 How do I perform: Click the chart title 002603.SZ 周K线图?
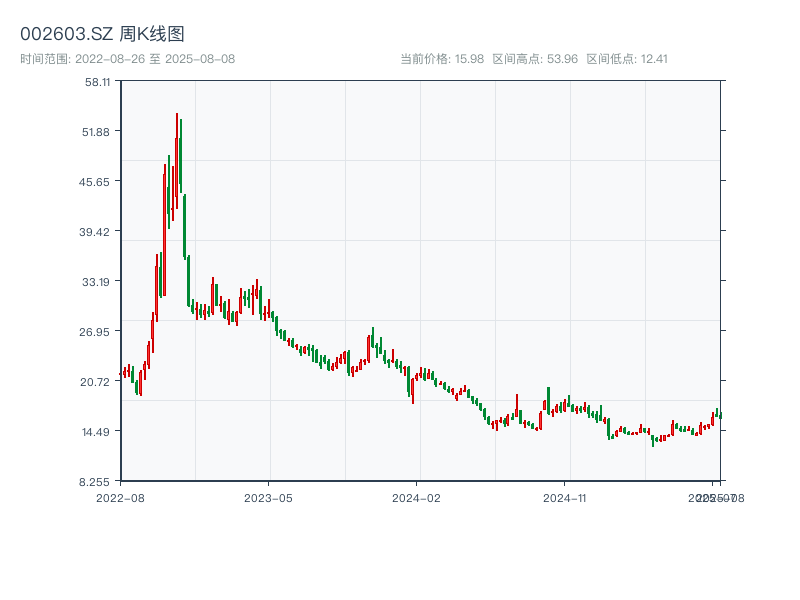(102, 34)
